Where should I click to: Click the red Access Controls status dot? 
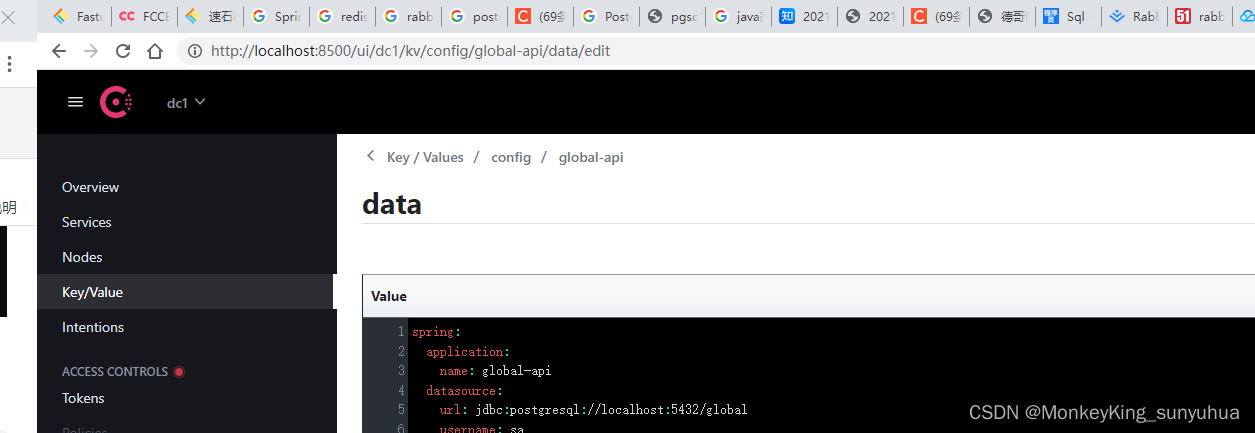[179, 372]
